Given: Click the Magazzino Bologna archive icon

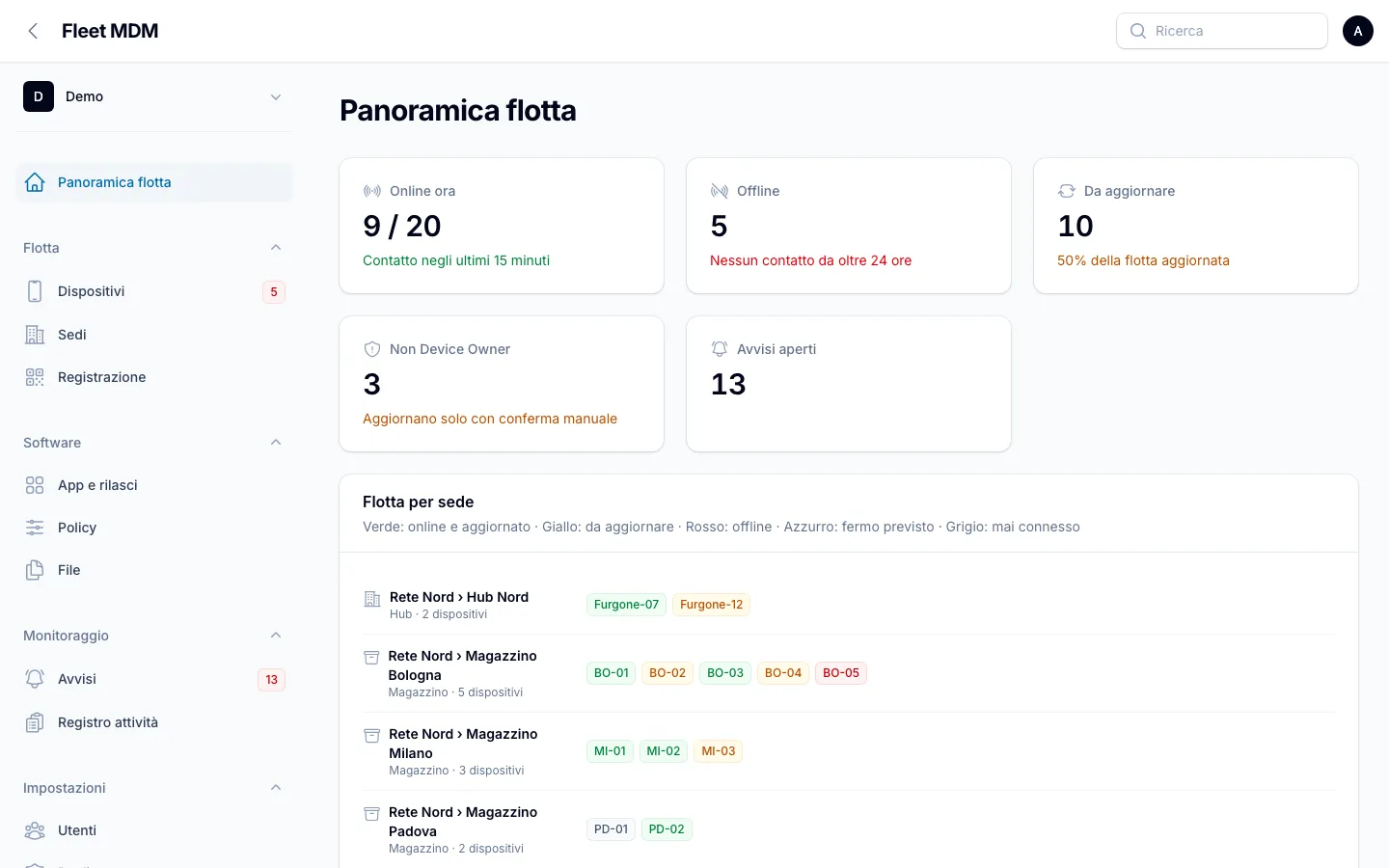Looking at the screenshot, I should (x=371, y=658).
